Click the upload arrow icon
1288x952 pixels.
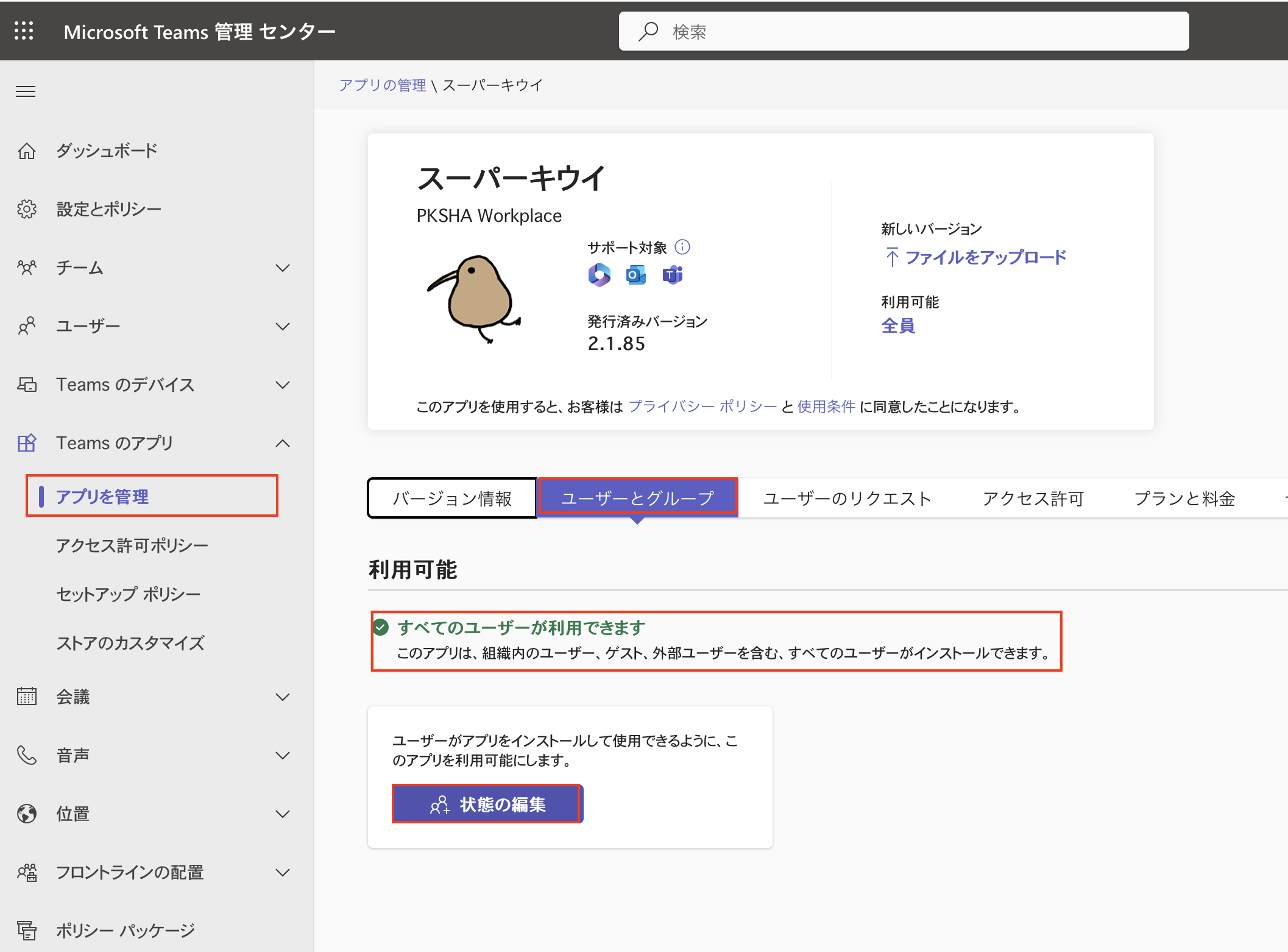click(892, 257)
